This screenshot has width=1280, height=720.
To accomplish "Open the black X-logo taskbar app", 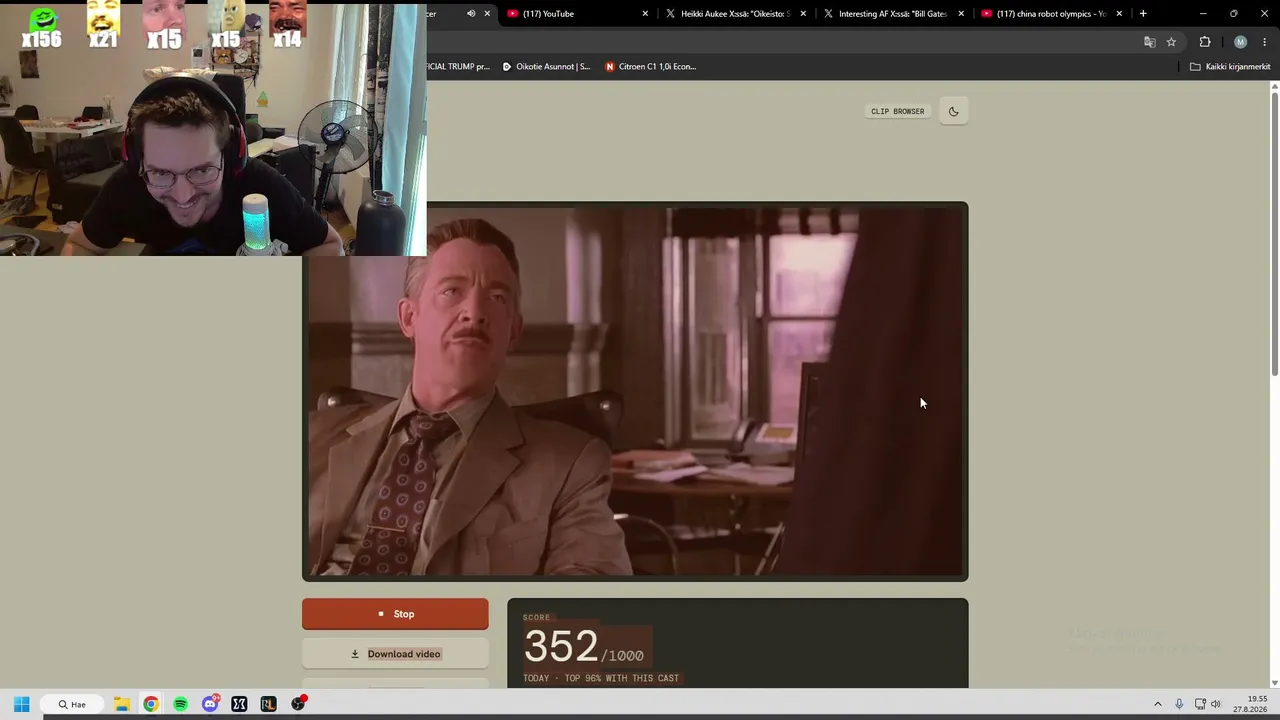I will point(239,704).
